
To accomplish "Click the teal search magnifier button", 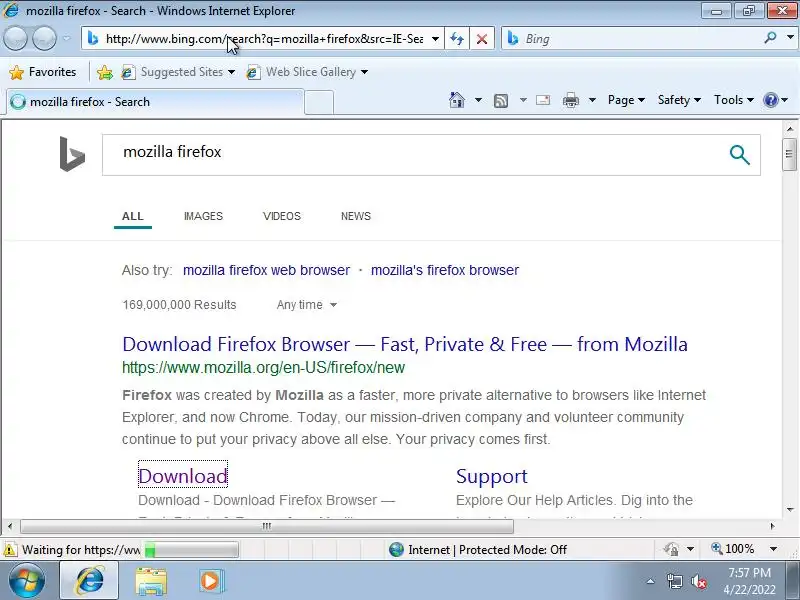I will click(x=739, y=155).
